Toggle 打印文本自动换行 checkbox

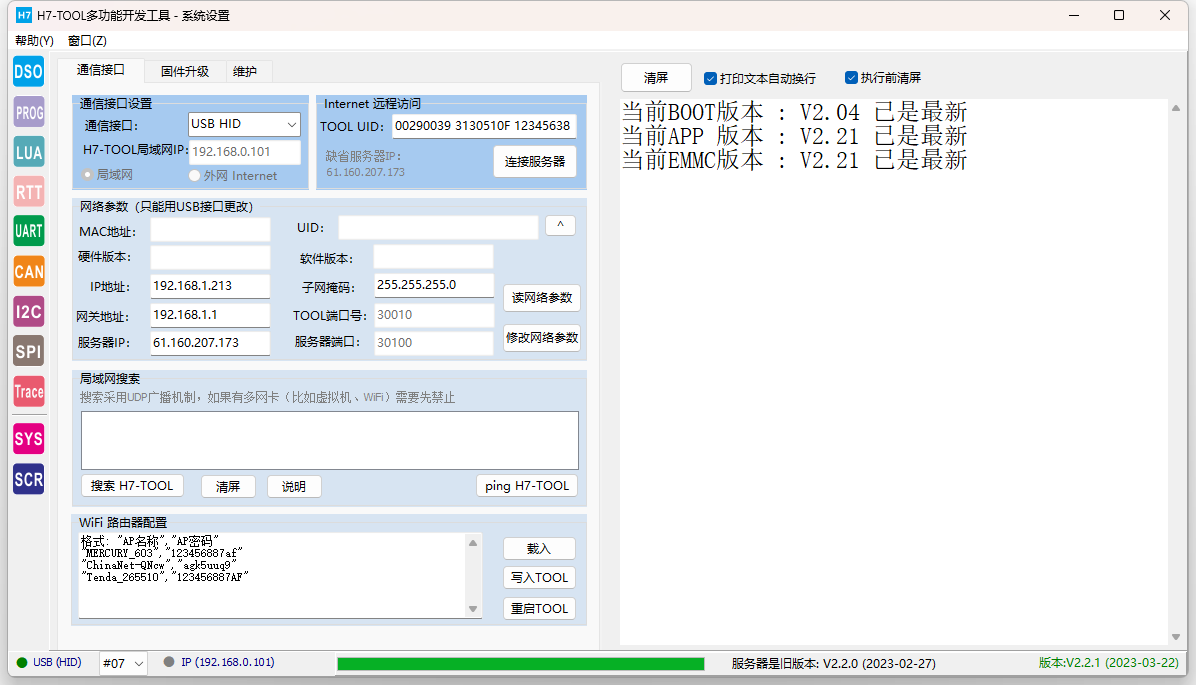click(710, 79)
